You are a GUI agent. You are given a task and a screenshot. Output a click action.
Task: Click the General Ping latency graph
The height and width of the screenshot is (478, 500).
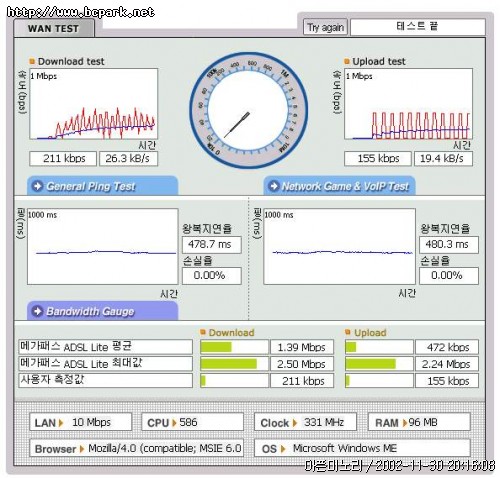(103, 247)
